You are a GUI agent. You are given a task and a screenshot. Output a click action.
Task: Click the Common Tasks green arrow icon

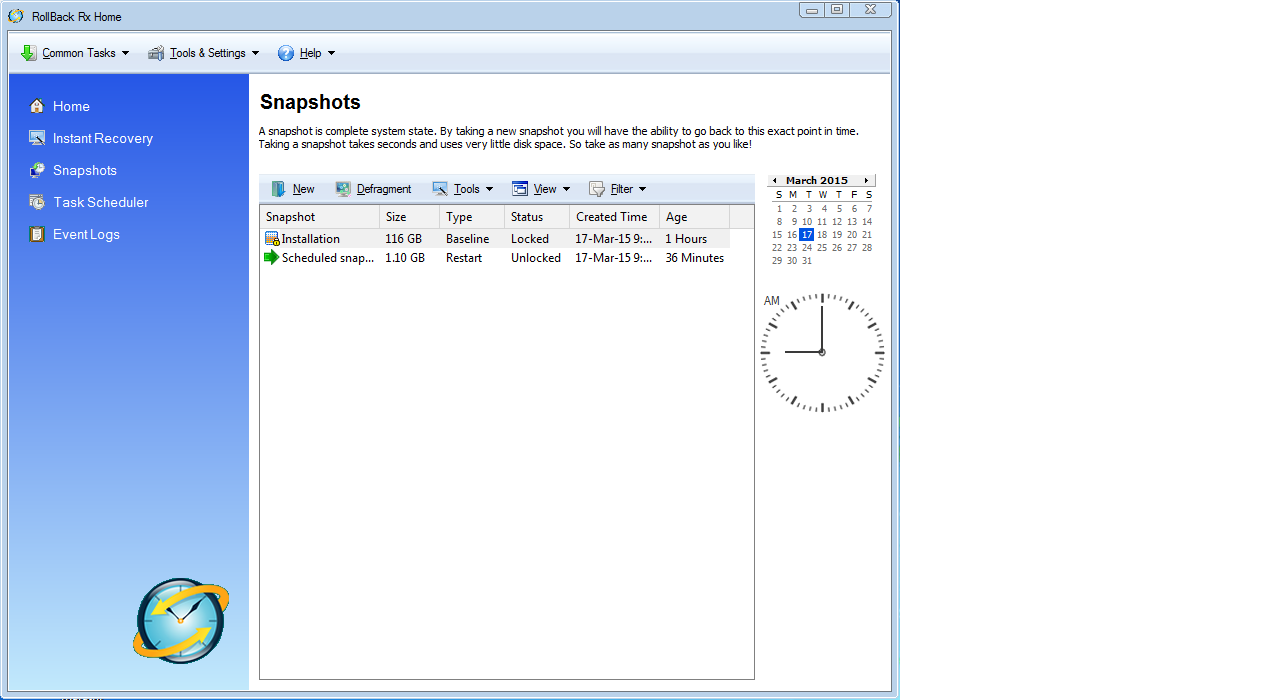(29, 53)
